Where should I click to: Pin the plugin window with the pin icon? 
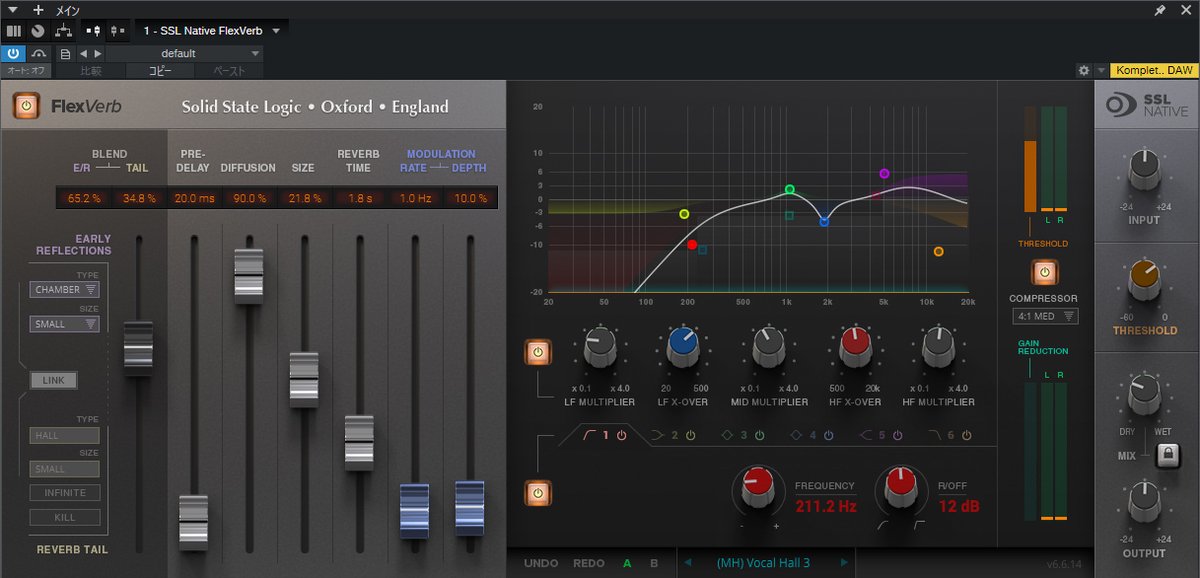tap(1160, 10)
